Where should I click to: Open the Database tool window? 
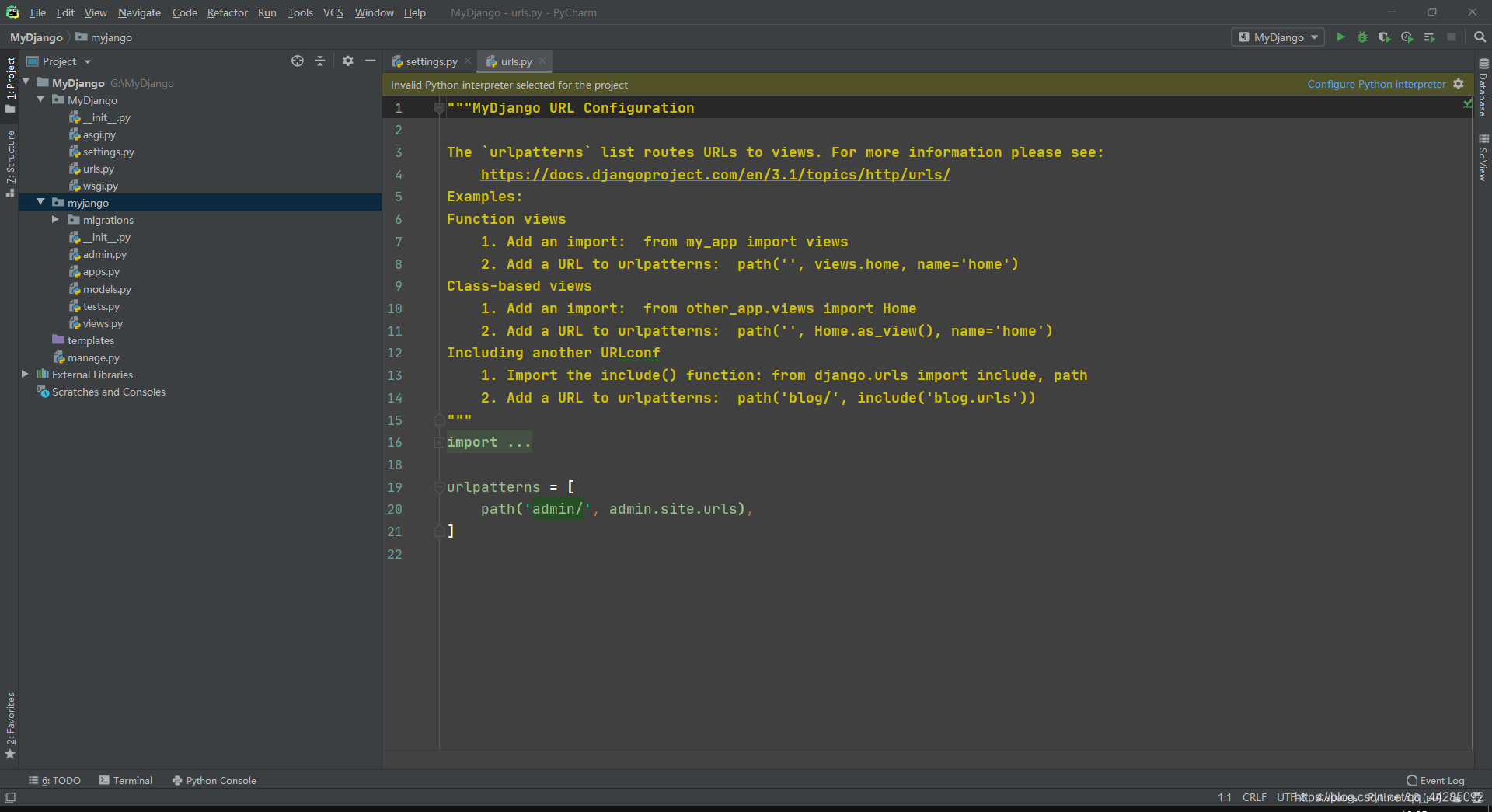pos(1483,87)
